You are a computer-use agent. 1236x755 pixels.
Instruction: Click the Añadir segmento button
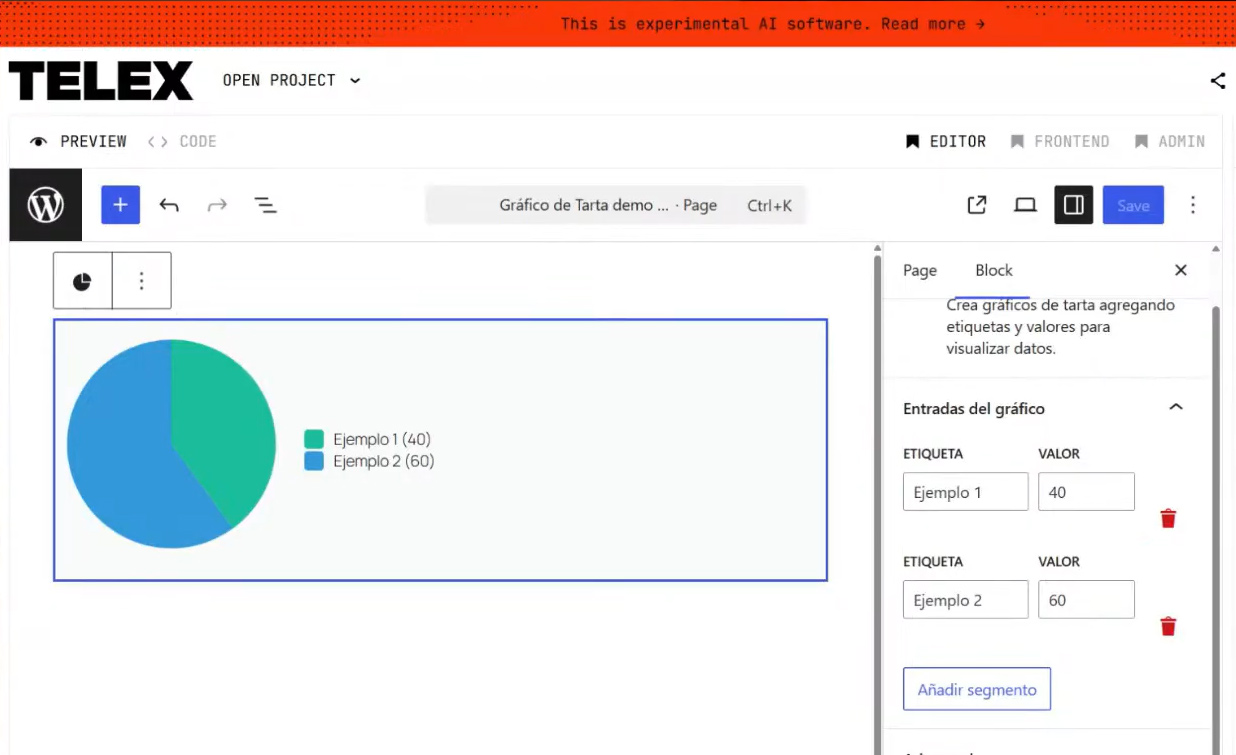point(976,689)
